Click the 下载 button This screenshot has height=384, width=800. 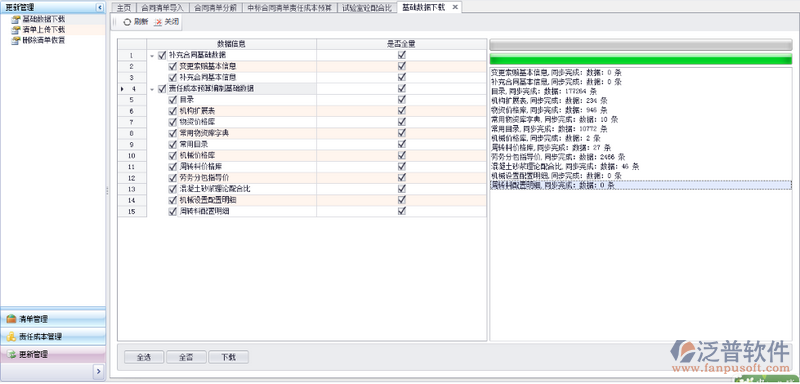pyautogui.click(x=229, y=357)
